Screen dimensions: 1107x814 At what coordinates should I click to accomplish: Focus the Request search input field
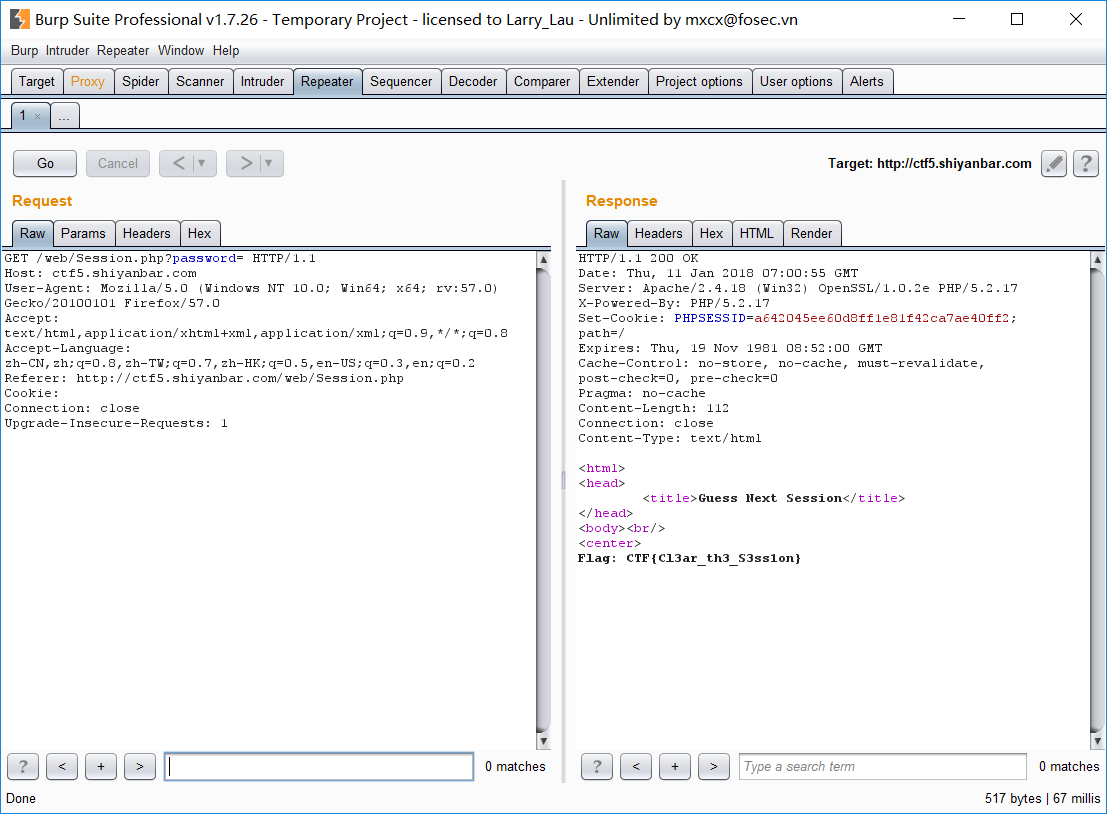click(319, 767)
